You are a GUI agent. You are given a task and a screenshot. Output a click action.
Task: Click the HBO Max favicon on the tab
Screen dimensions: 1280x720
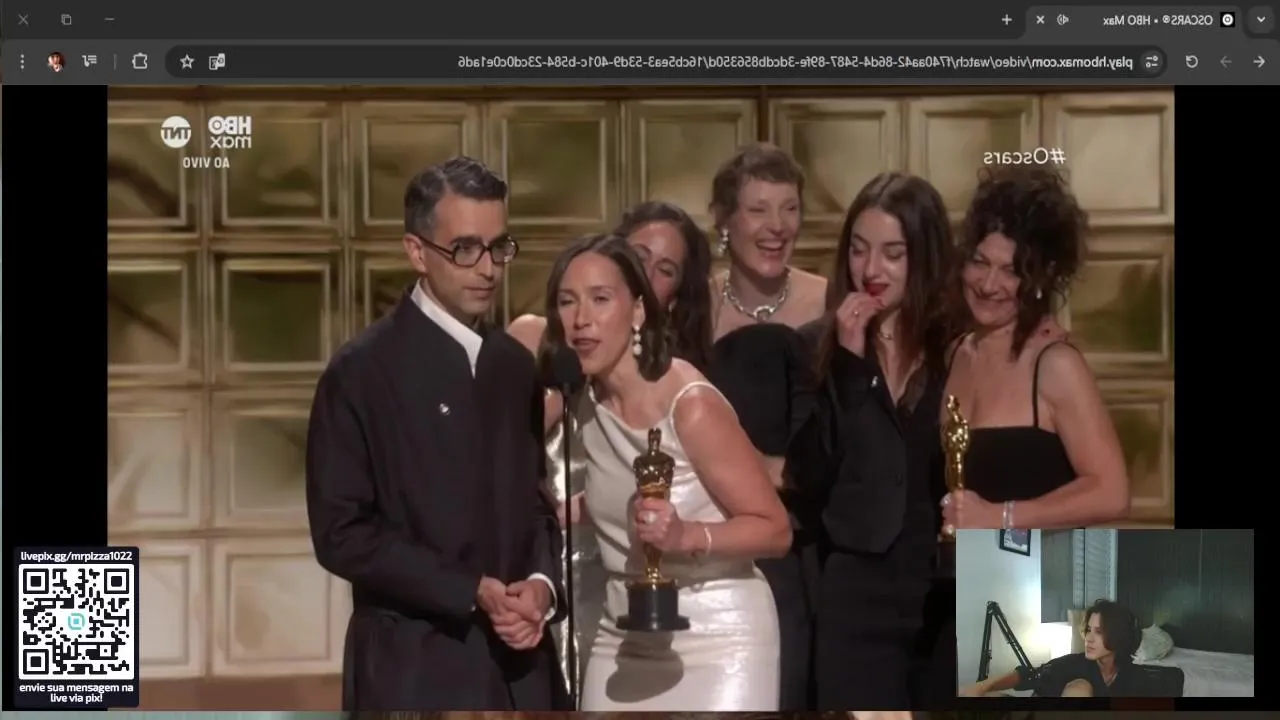coord(1228,20)
